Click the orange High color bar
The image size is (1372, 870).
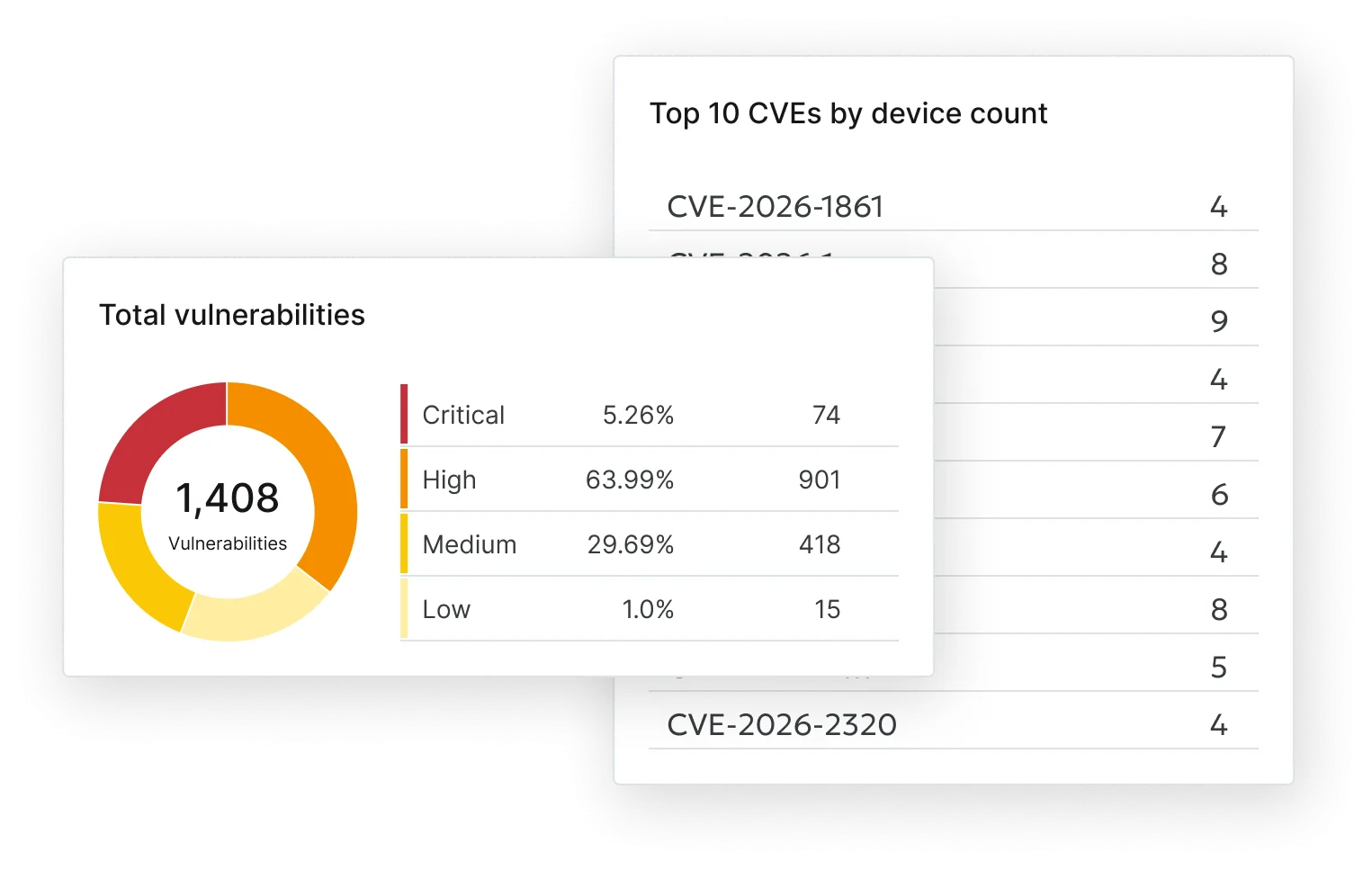(404, 479)
